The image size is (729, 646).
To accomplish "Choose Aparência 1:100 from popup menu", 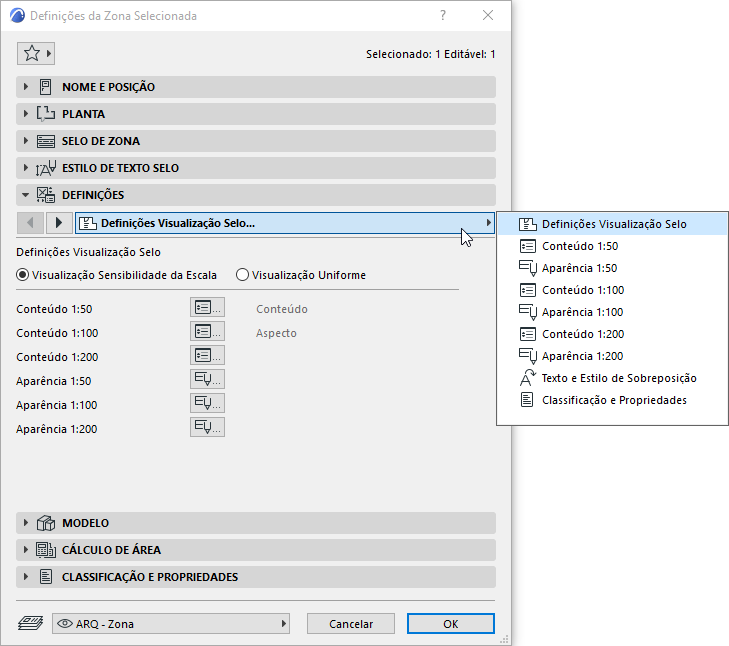I will [612, 312].
